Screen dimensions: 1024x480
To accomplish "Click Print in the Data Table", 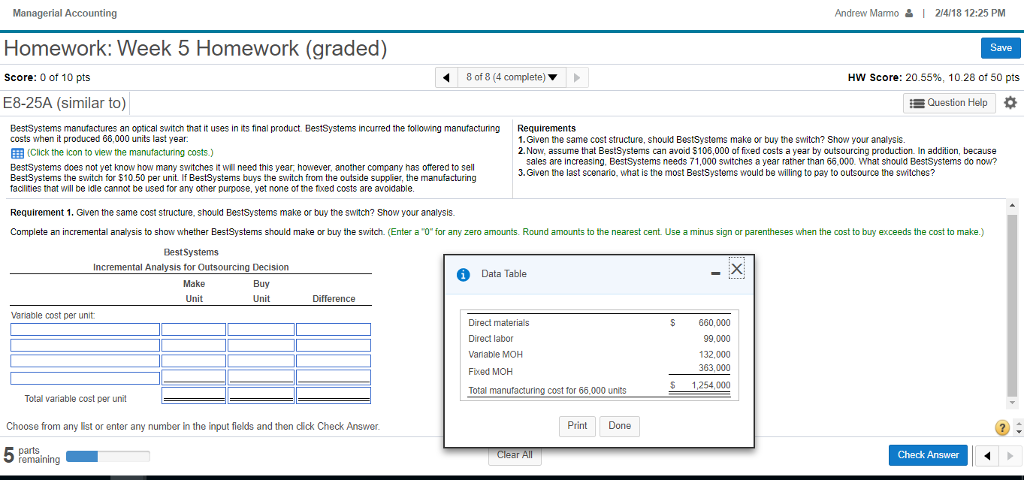I will pos(577,426).
